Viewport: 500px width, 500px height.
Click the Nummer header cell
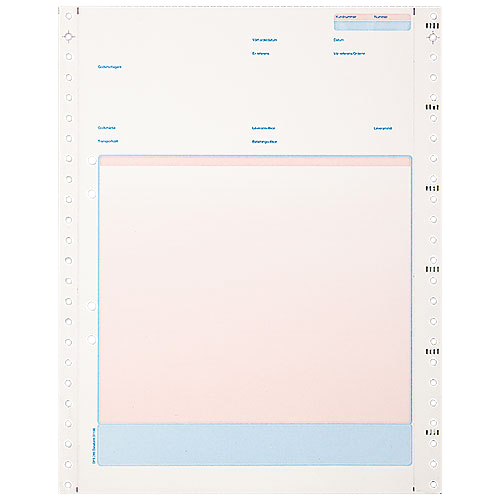392,17
